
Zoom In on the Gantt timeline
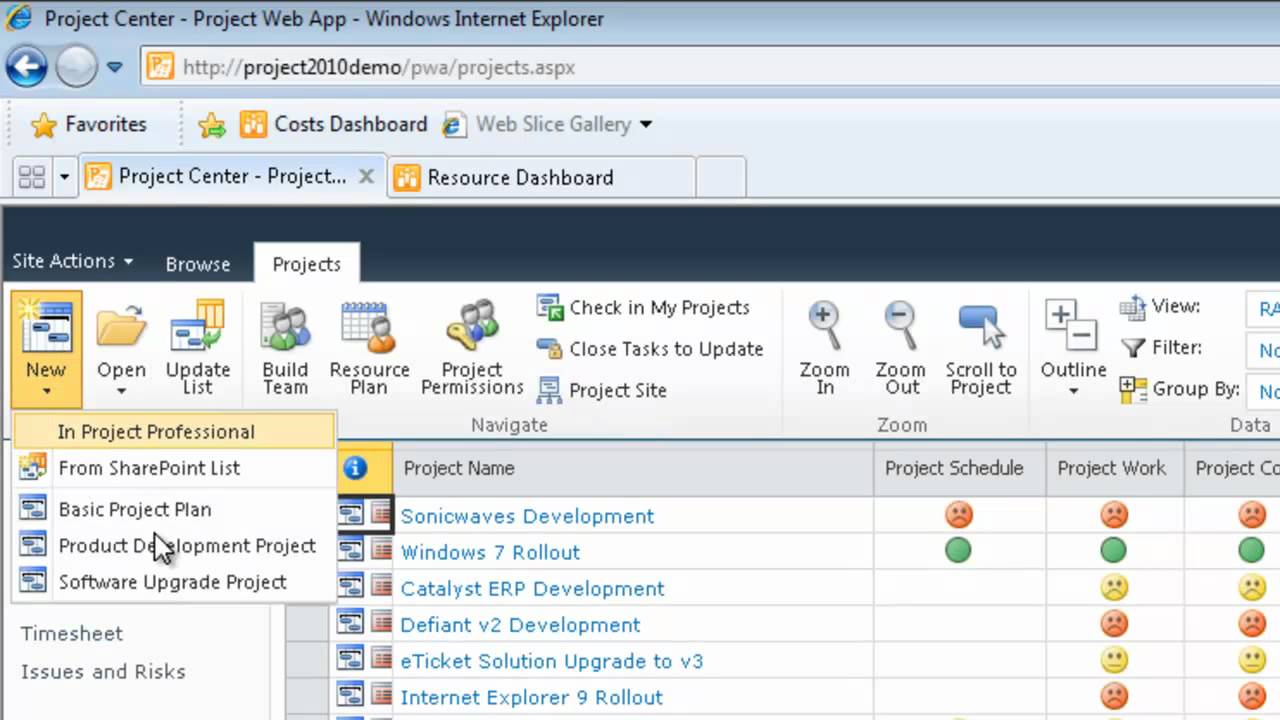point(824,347)
